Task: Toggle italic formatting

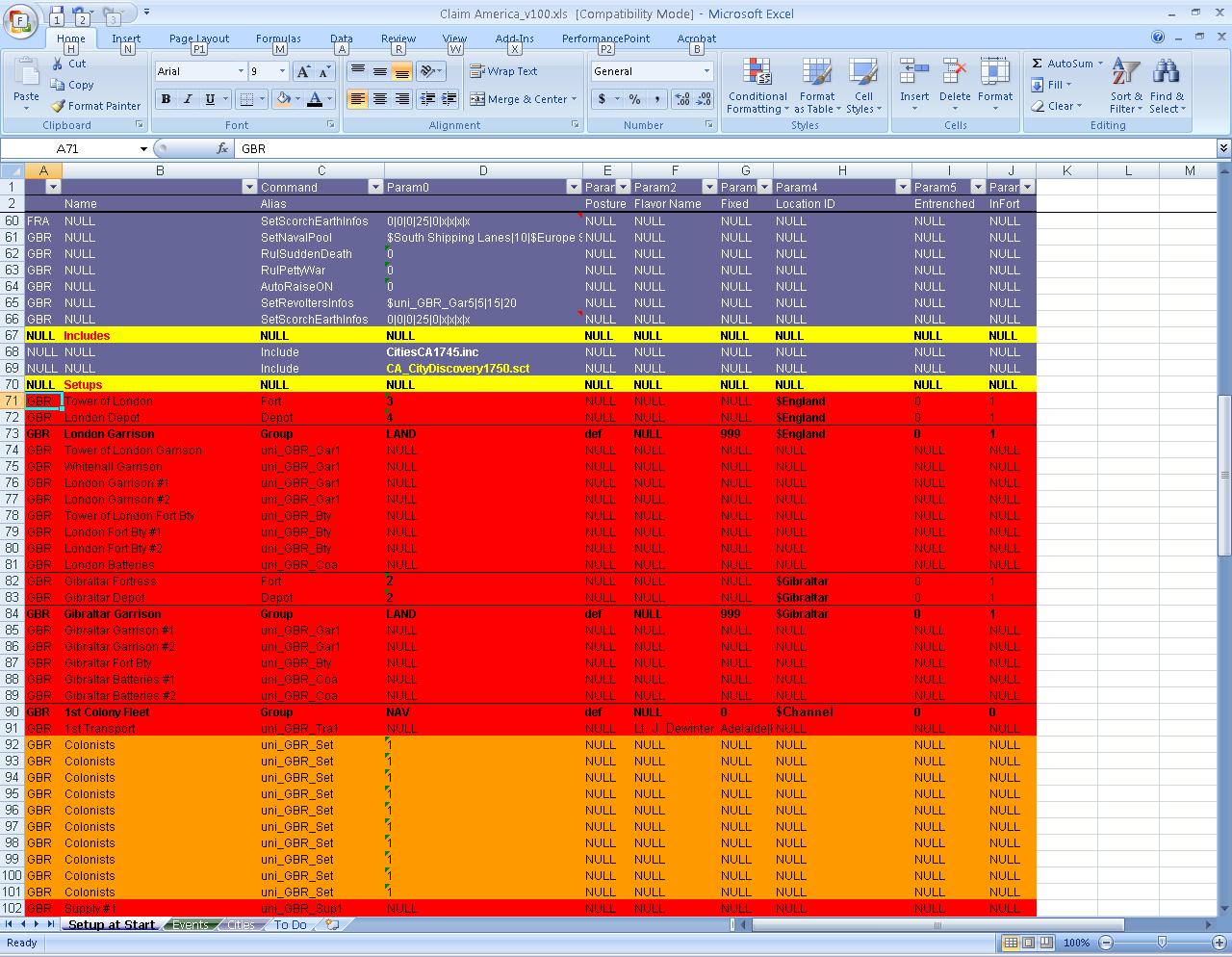Action: (x=188, y=99)
